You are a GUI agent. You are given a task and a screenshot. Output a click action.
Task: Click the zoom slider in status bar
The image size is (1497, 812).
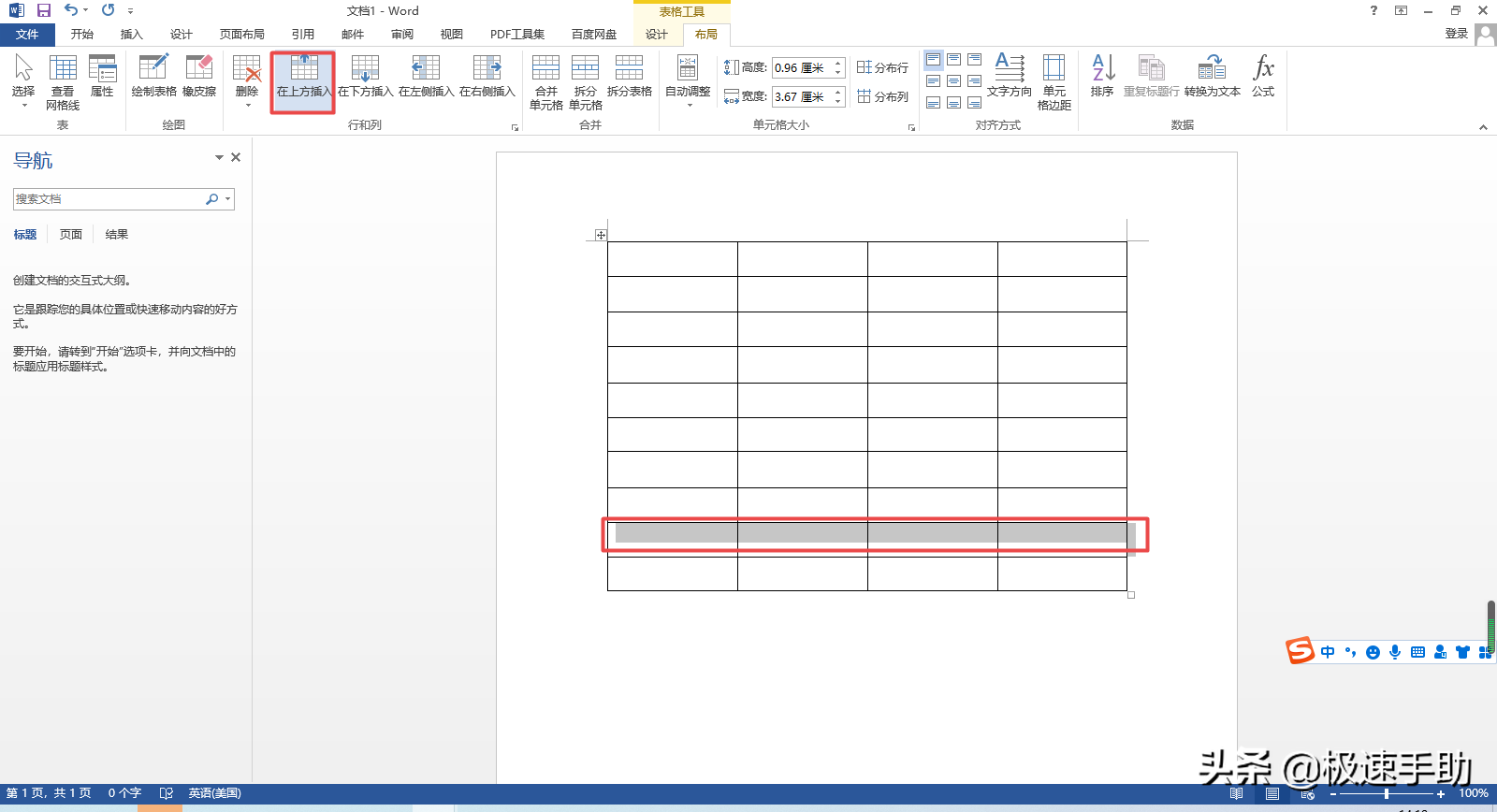[1386, 793]
